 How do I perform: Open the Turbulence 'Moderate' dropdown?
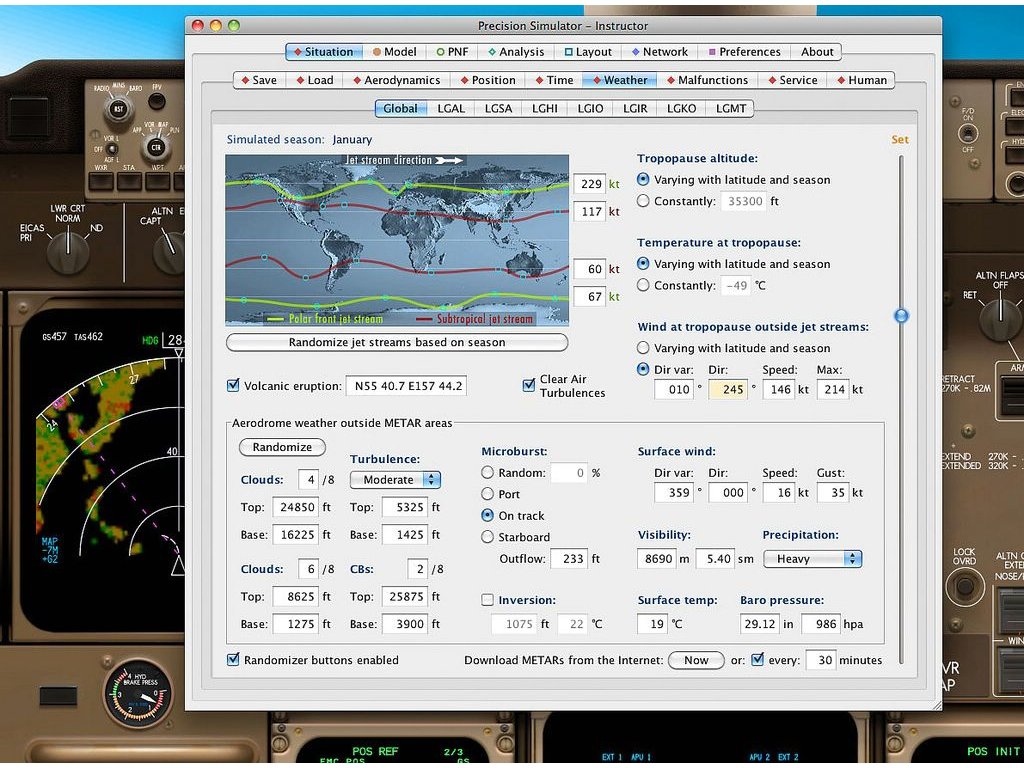point(395,479)
